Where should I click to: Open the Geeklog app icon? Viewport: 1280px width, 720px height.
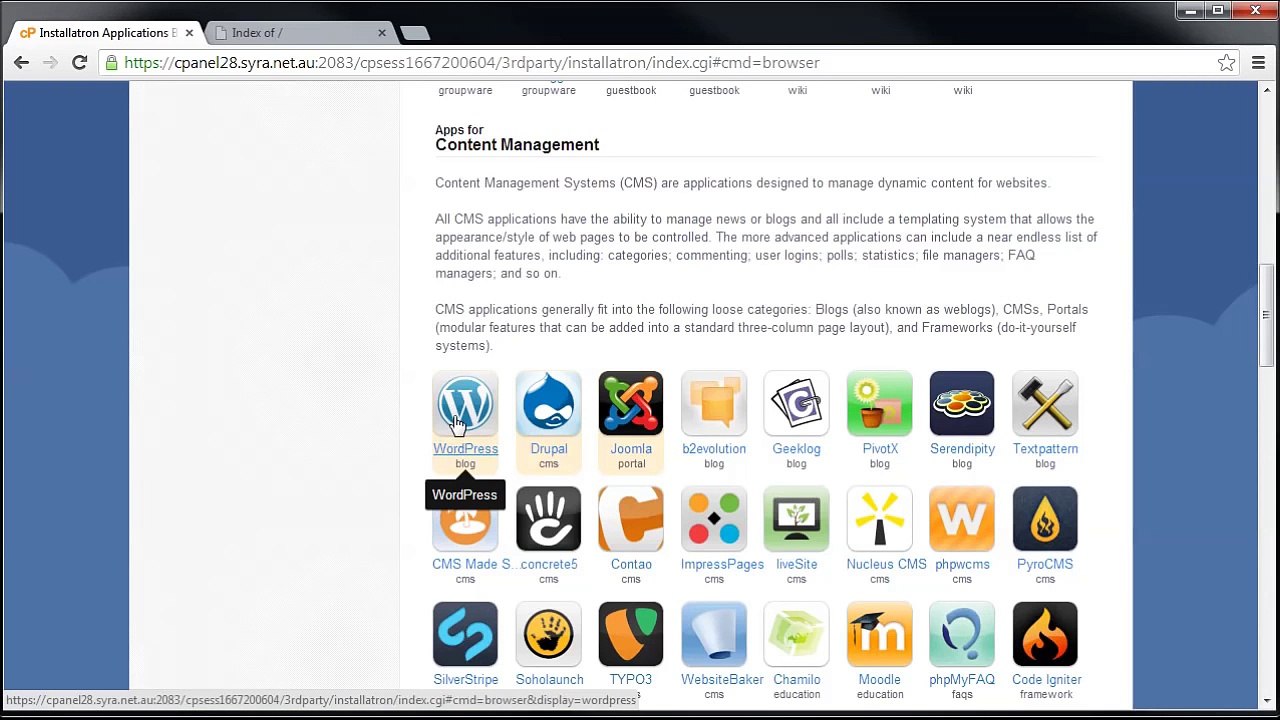click(796, 404)
